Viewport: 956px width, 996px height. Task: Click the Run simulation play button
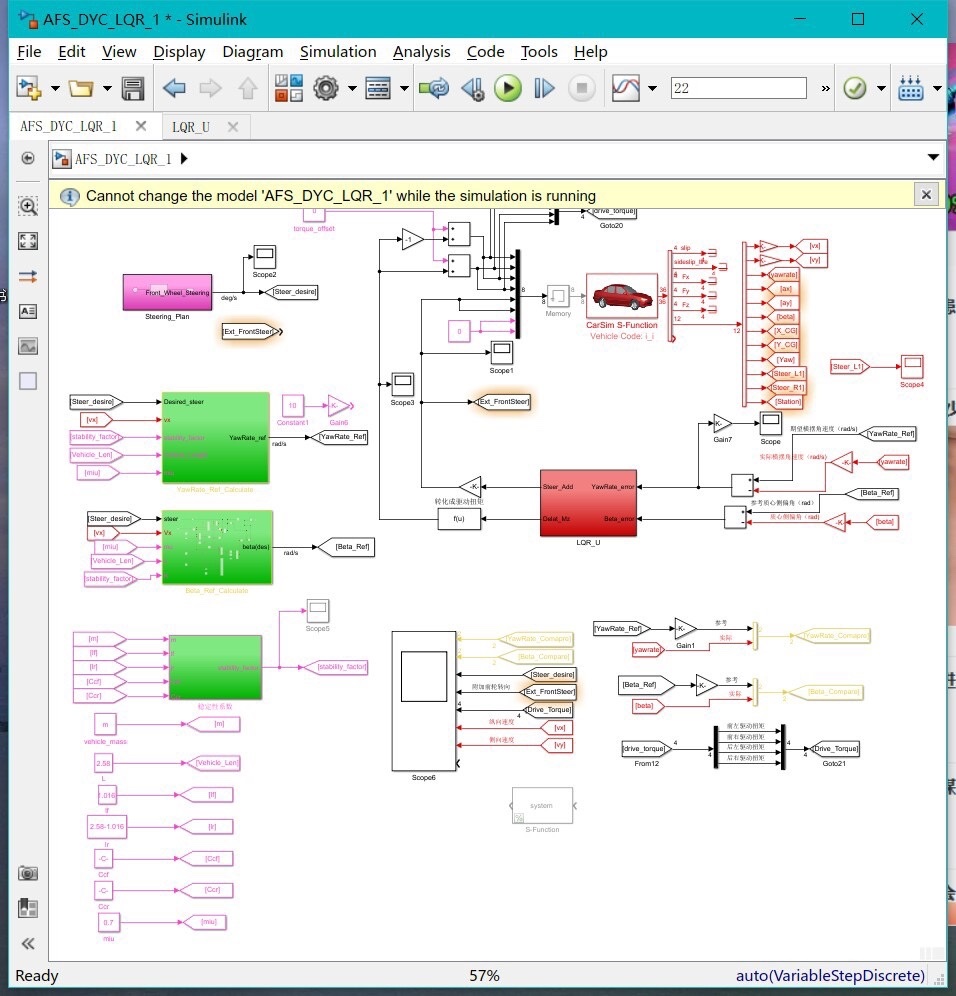(508, 88)
